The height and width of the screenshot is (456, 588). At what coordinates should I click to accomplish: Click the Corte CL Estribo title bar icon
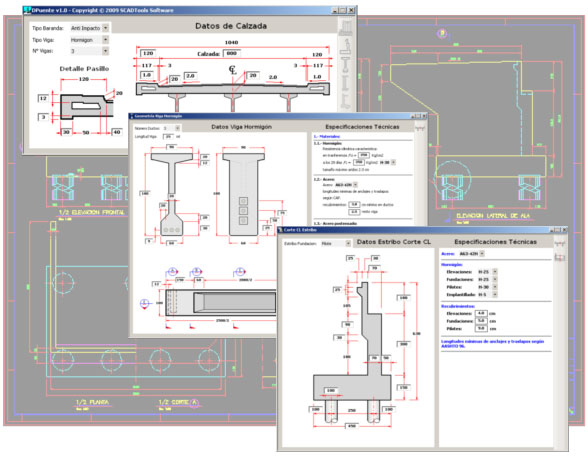click(x=280, y=230)
